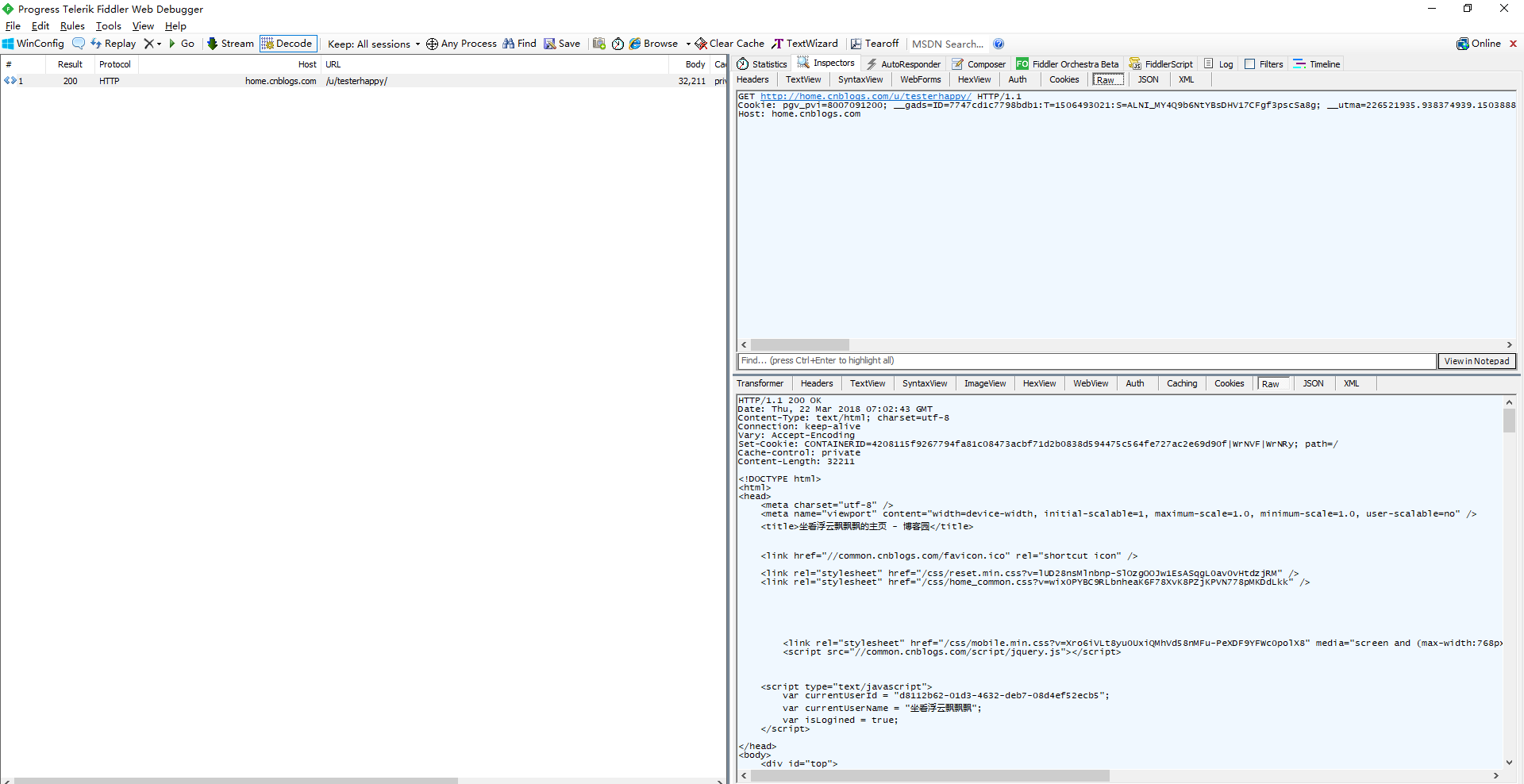Image resolution: width=1524 pixels, height=784 pixels.
Task: Open the AutoResponder tab
Action: click(x=903, y=64)
